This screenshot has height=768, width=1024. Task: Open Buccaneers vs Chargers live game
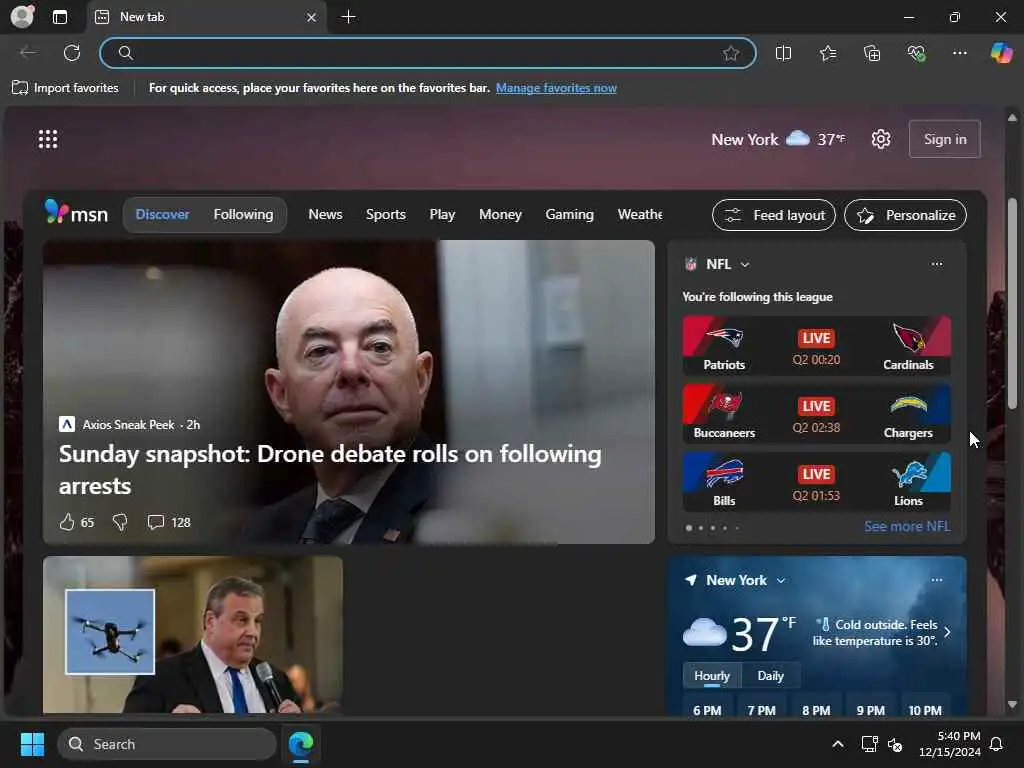816,413
